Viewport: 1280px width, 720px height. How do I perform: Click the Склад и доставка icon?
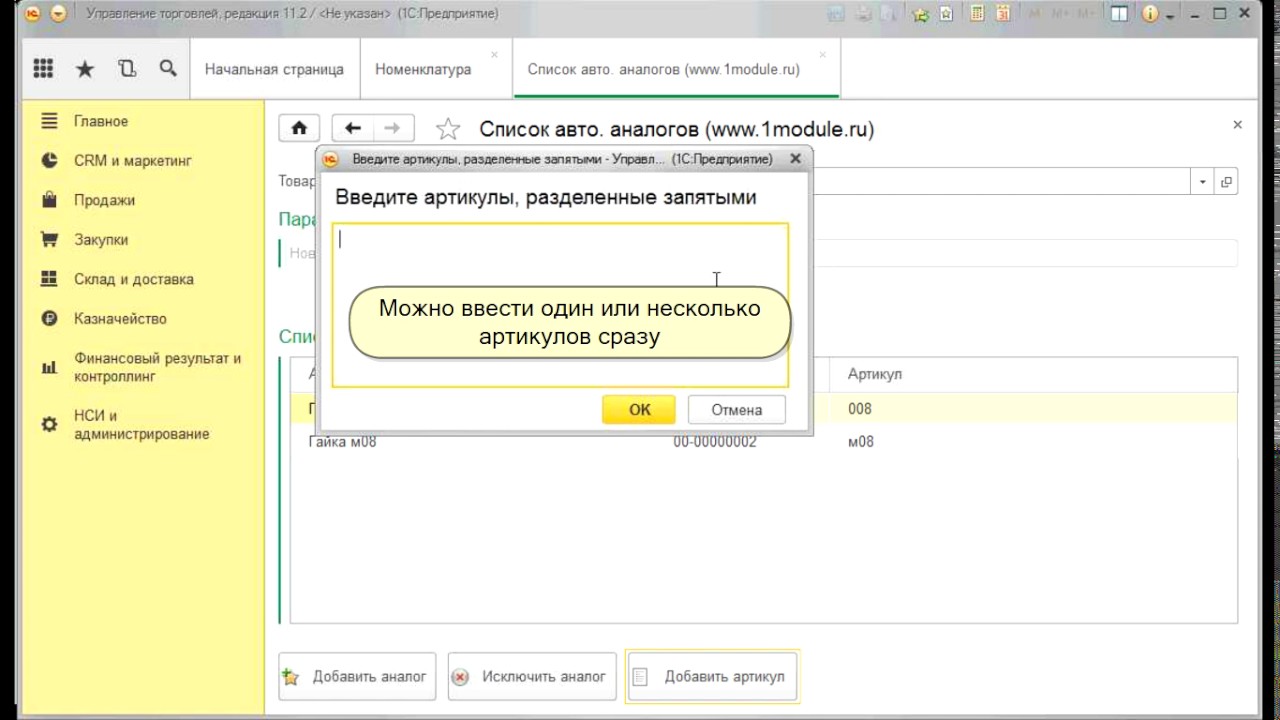pos(49,279)
